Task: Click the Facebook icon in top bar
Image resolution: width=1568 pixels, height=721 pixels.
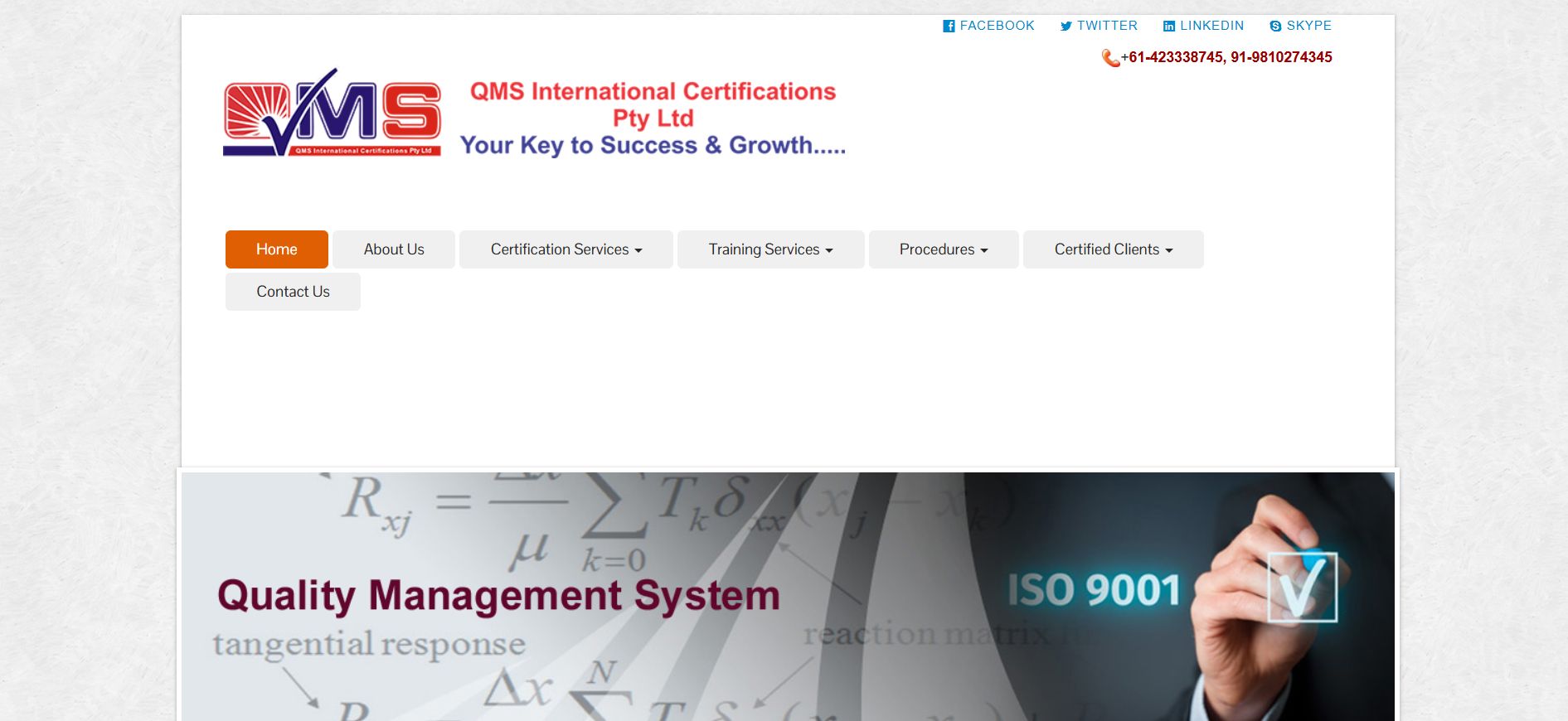Action: (x=949, y=27)
